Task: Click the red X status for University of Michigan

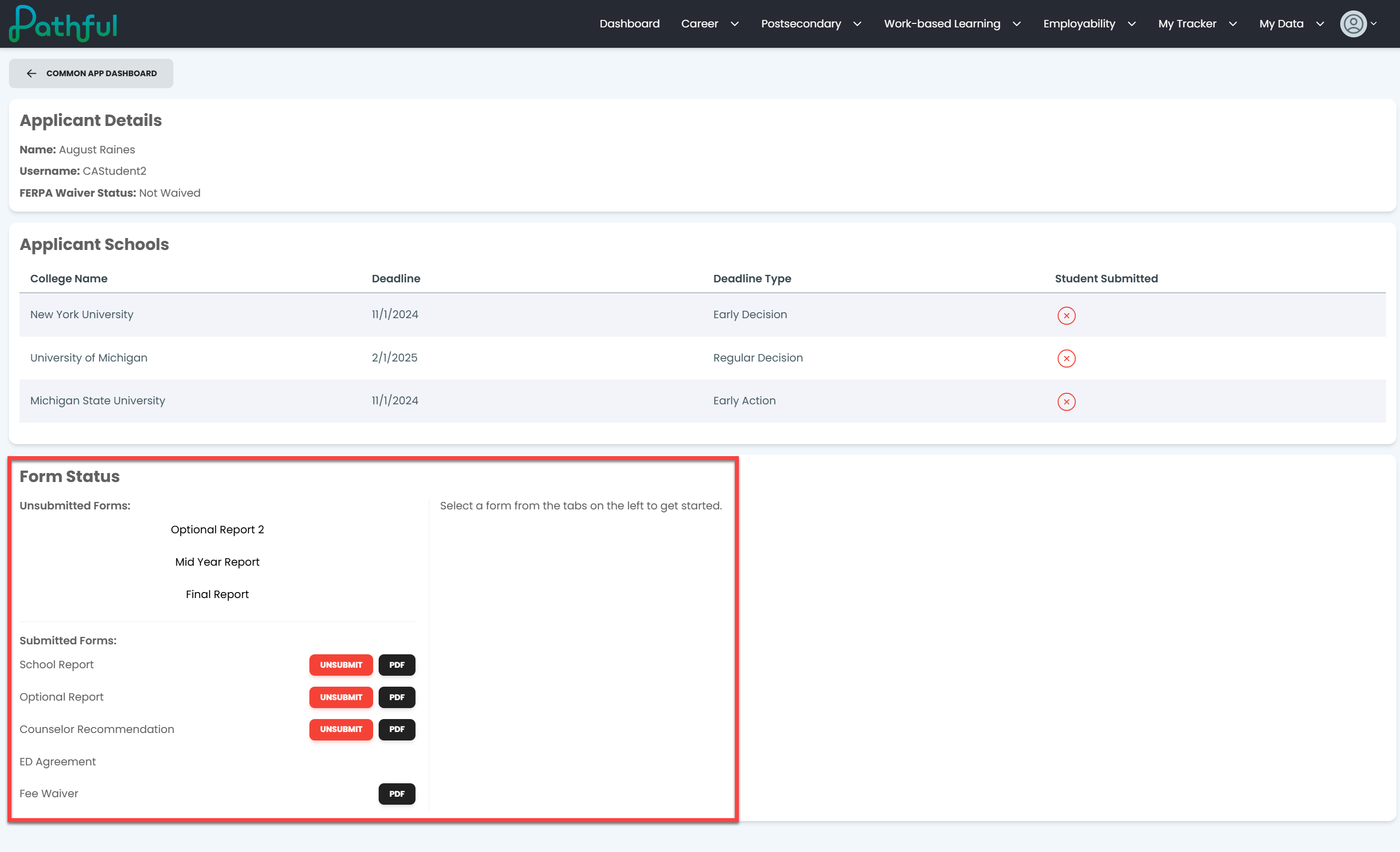Action: pyautogui.click(x=1066, y=359)
